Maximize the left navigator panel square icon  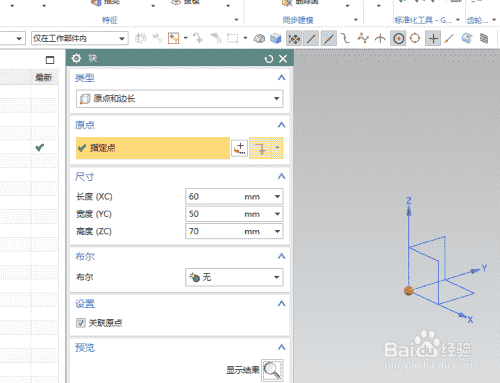point(50,60)
